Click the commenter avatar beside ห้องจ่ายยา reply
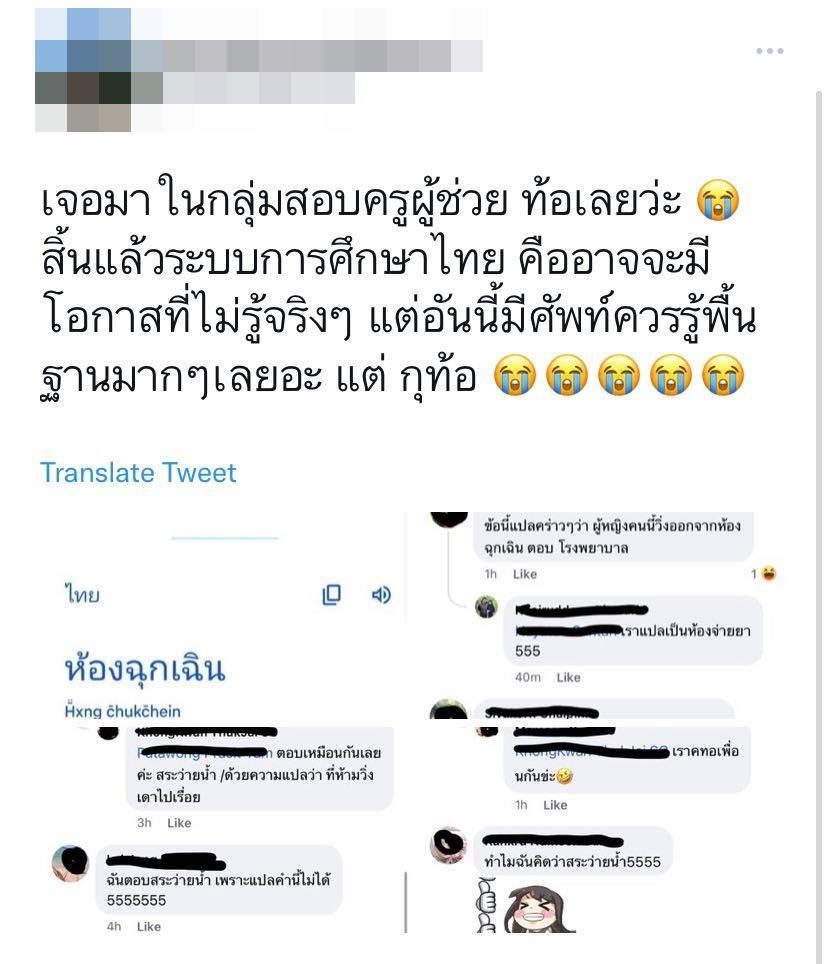This screenshot has width=828, height=964. pyautogui.click(x=487, y=607)
